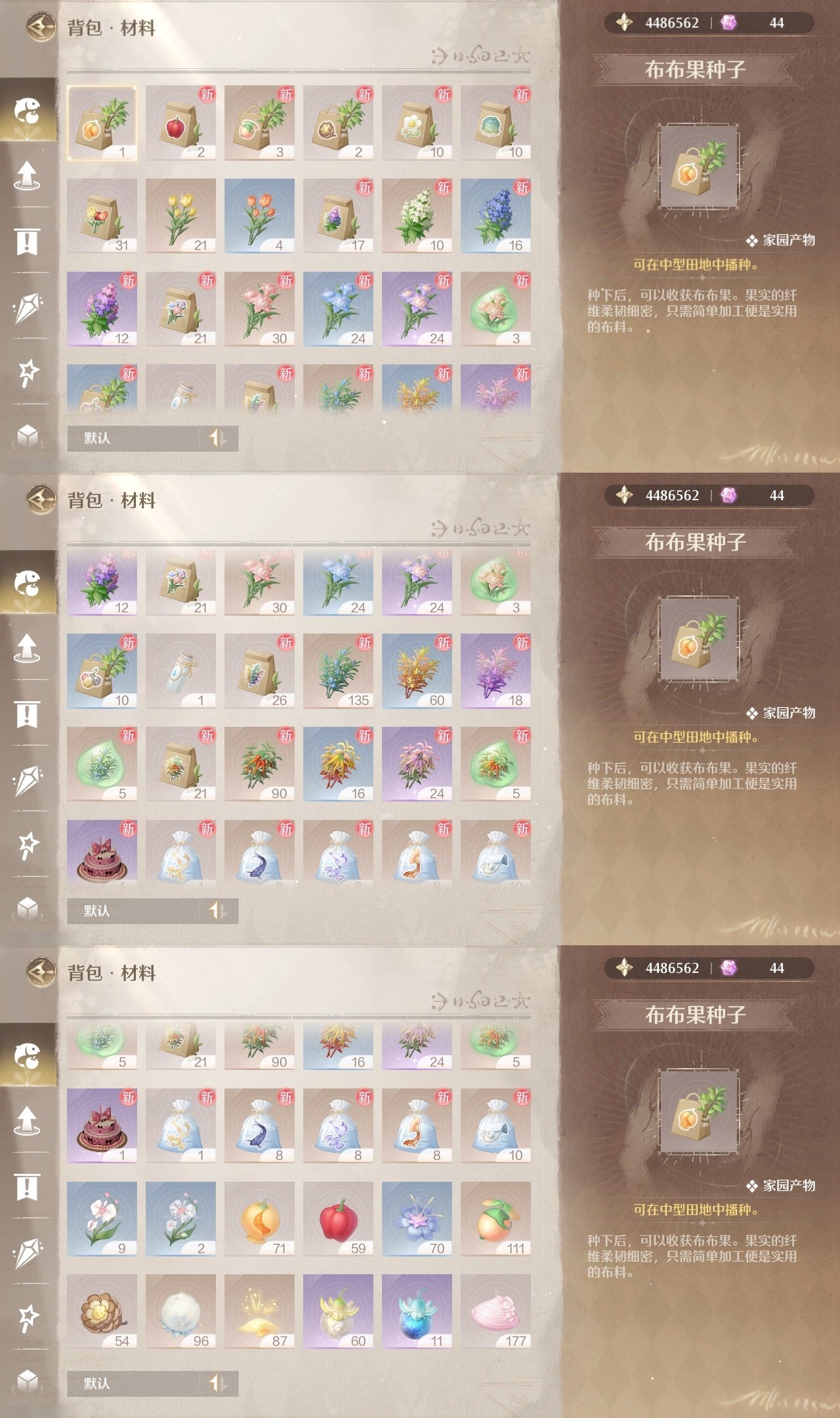Toggle sort order arrow in bottom screenshot

pos(218,1383)
